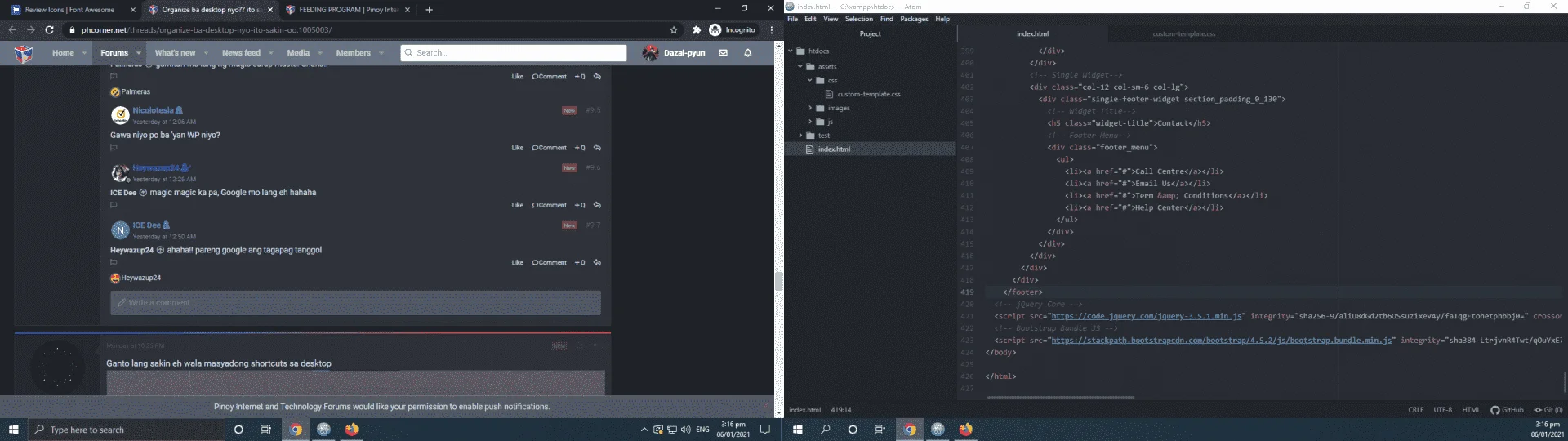Switch to custom-template.css tab in Atom

coord(1183,34)
